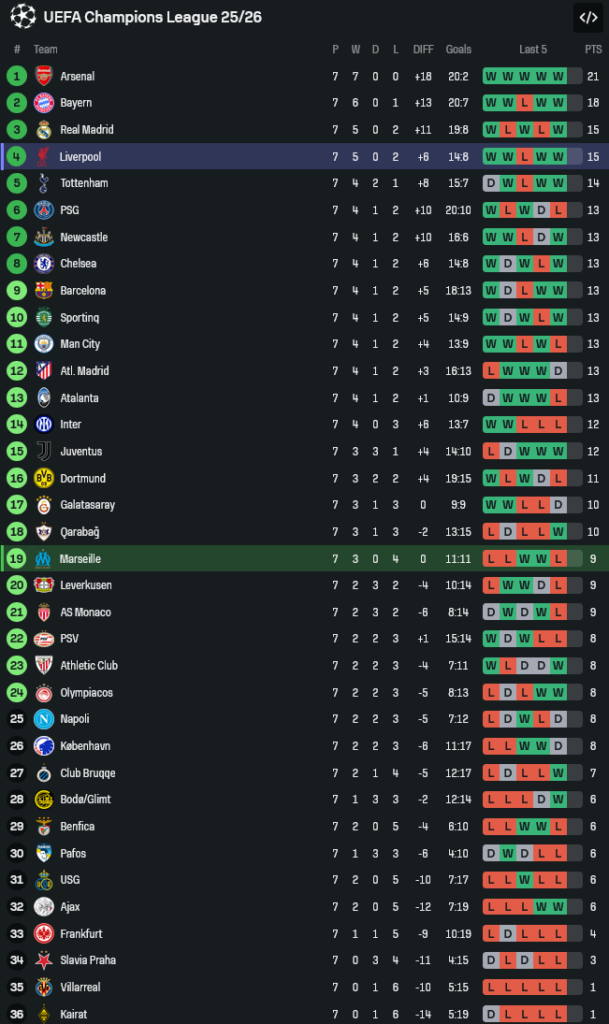609x1024 pixels.
Task: Click the Arsenal club crest
Action: point(43,76)
